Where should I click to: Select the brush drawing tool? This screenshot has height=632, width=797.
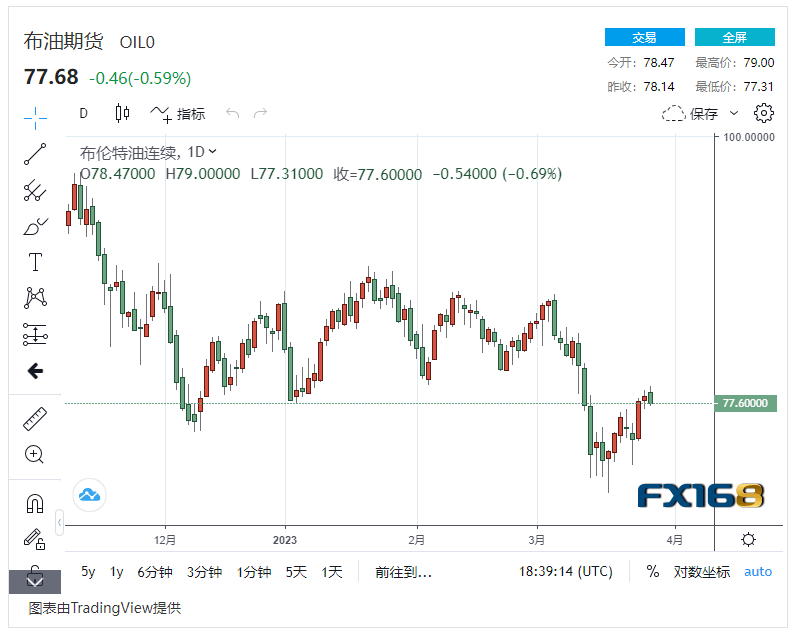click(35, 226)
